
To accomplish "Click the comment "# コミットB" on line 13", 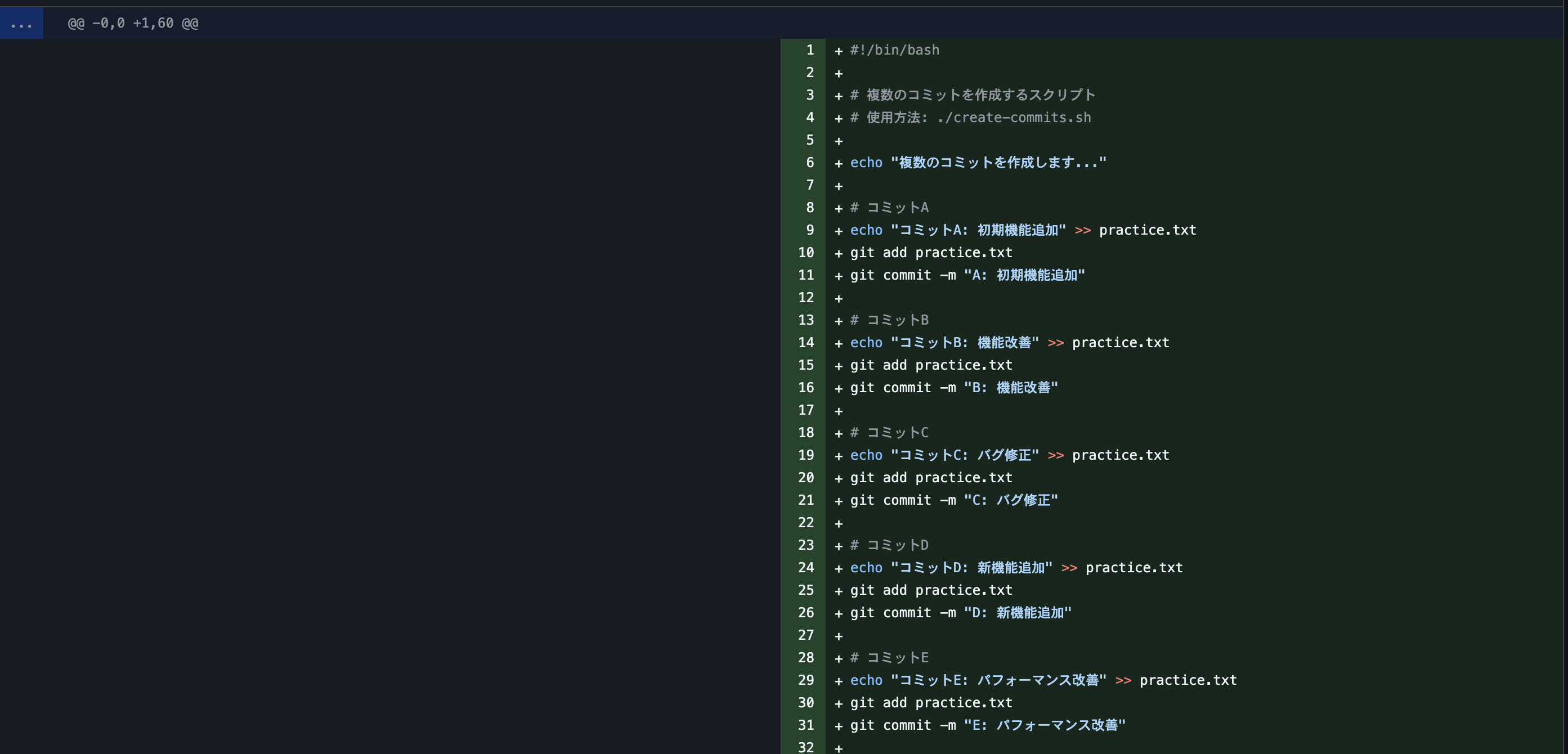I will [x=889, y=320].
